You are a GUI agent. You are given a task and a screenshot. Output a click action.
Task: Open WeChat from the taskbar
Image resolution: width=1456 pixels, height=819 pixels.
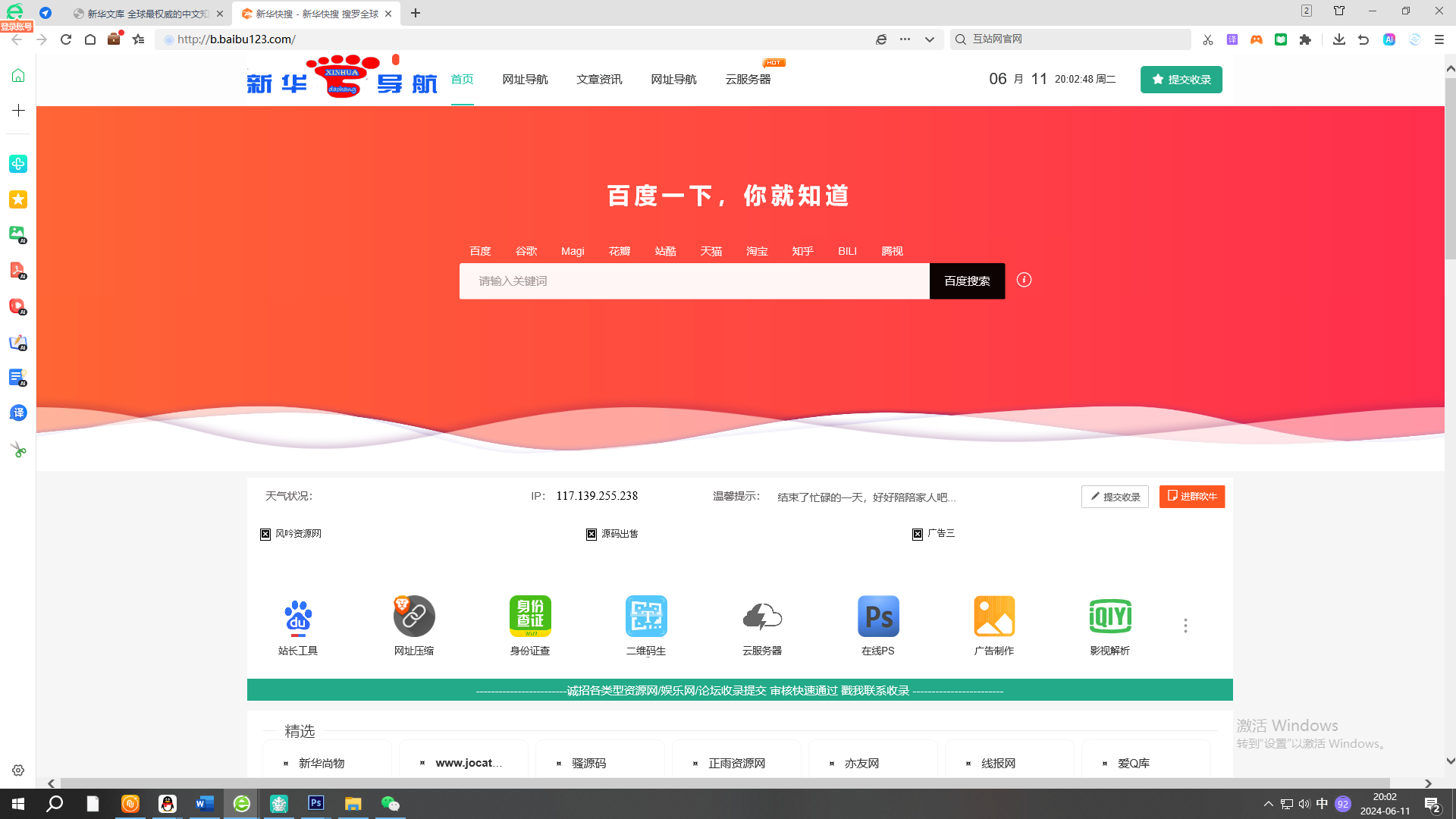(x=390, y=804)
